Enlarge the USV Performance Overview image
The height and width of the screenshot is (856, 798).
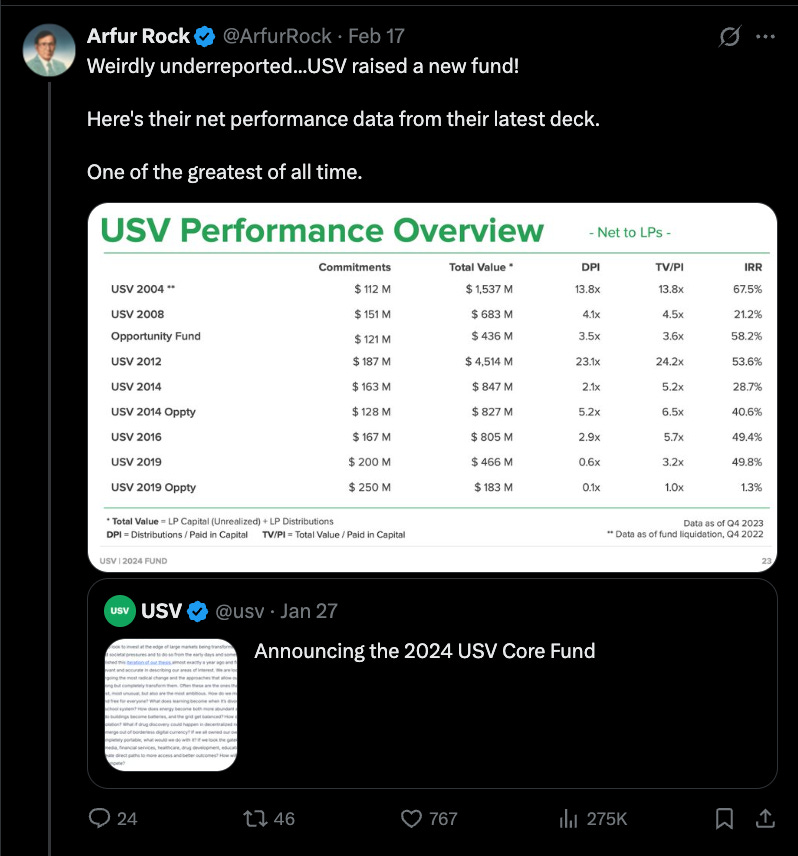pyautogui.click(x=430, y=385)
